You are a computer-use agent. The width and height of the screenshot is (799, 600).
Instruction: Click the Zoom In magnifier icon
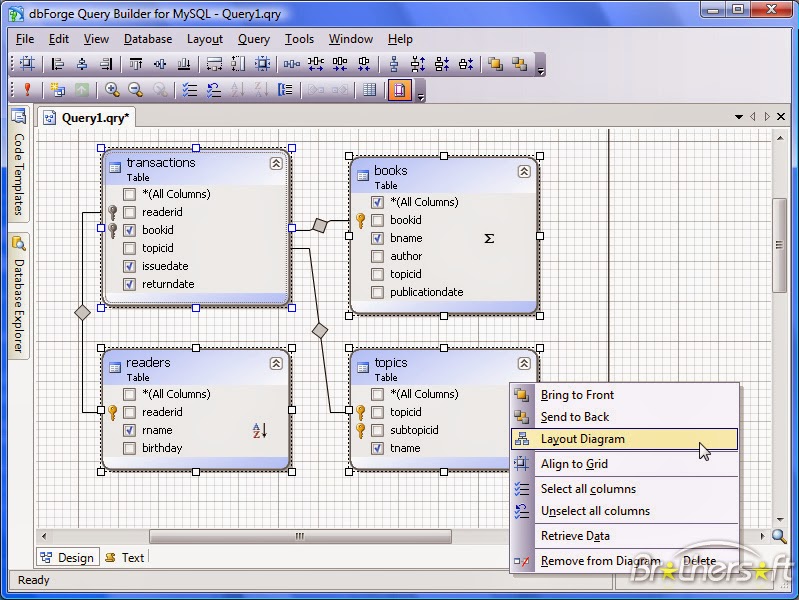tap(112, 90)
